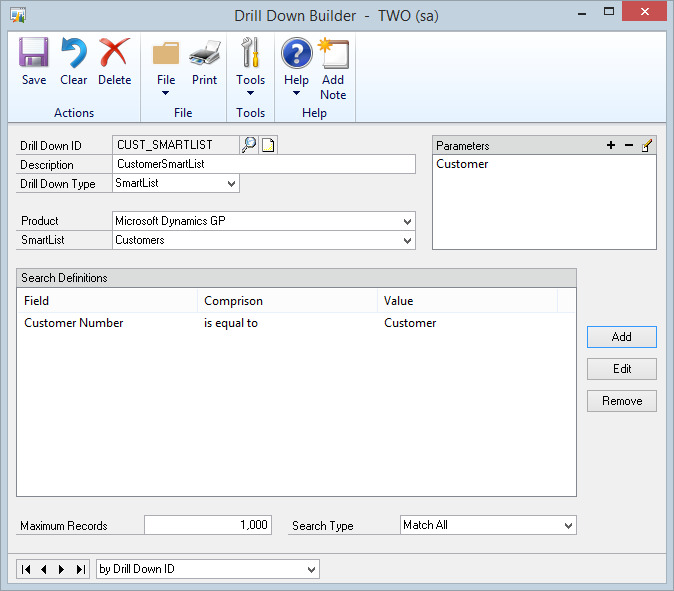Go to previous record arrow
The image size is (674, 591).
[x=44, y=570]
